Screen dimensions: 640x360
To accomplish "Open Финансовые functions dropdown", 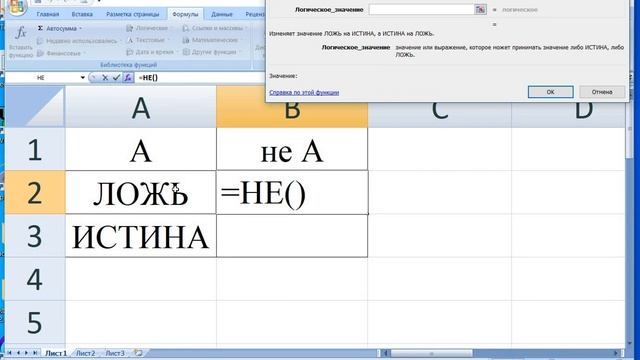I will point(61,53).
